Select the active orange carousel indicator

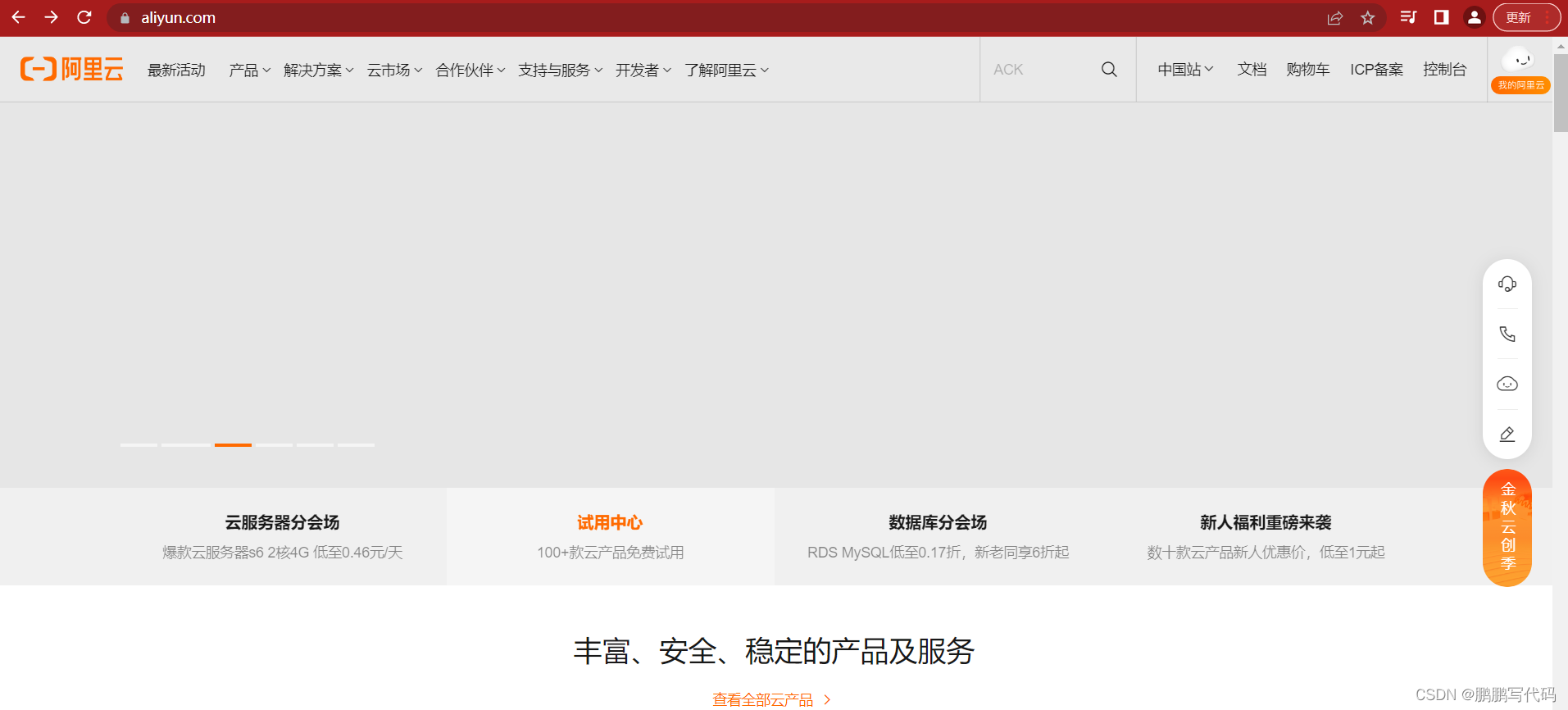233,445
